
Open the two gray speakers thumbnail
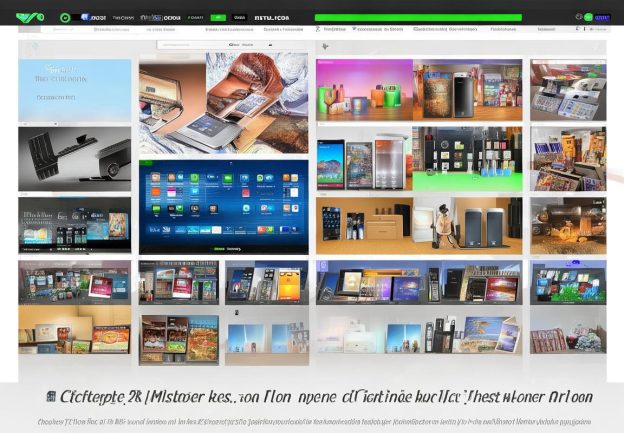468,226
